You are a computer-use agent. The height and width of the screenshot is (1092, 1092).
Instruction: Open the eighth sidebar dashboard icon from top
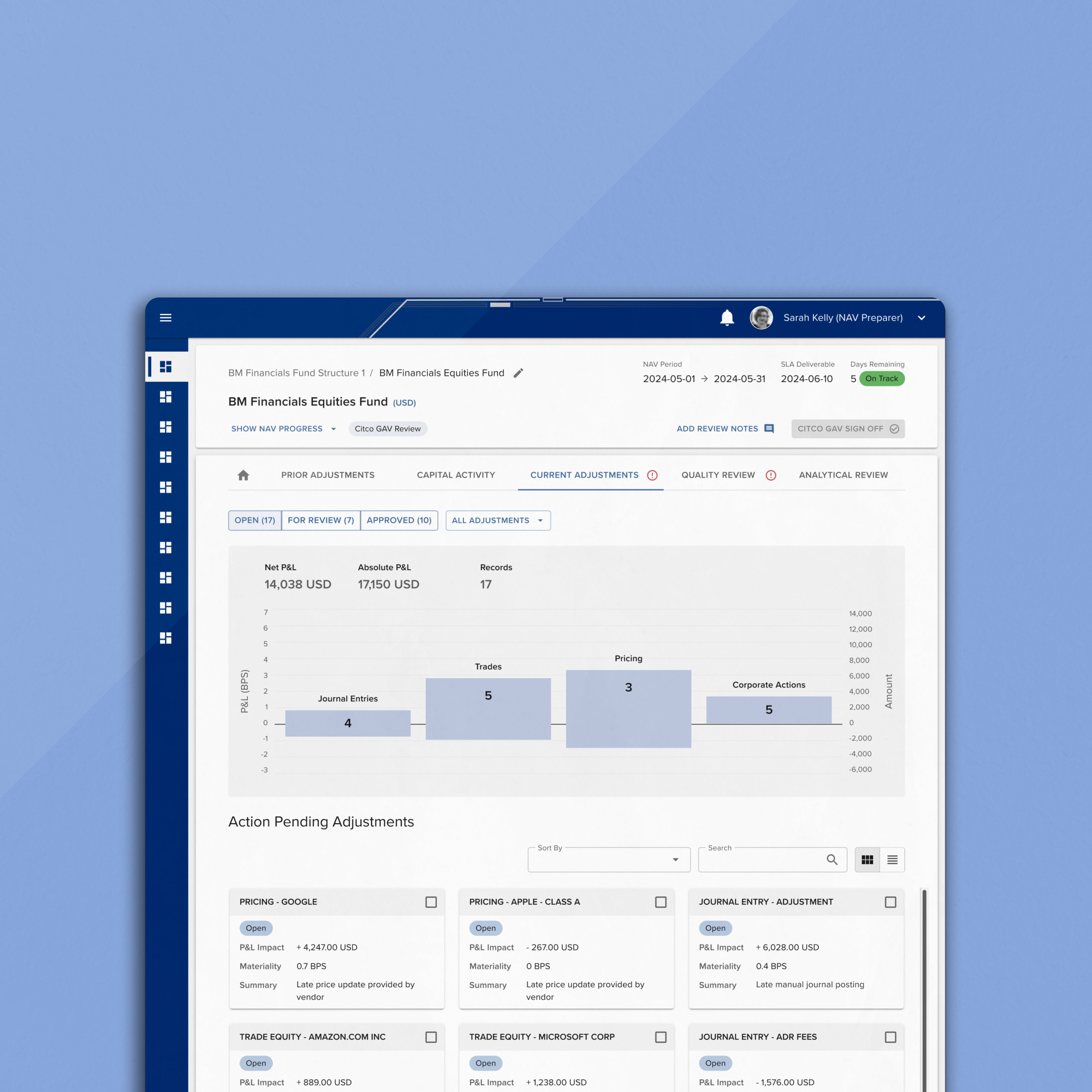(166, 578)
